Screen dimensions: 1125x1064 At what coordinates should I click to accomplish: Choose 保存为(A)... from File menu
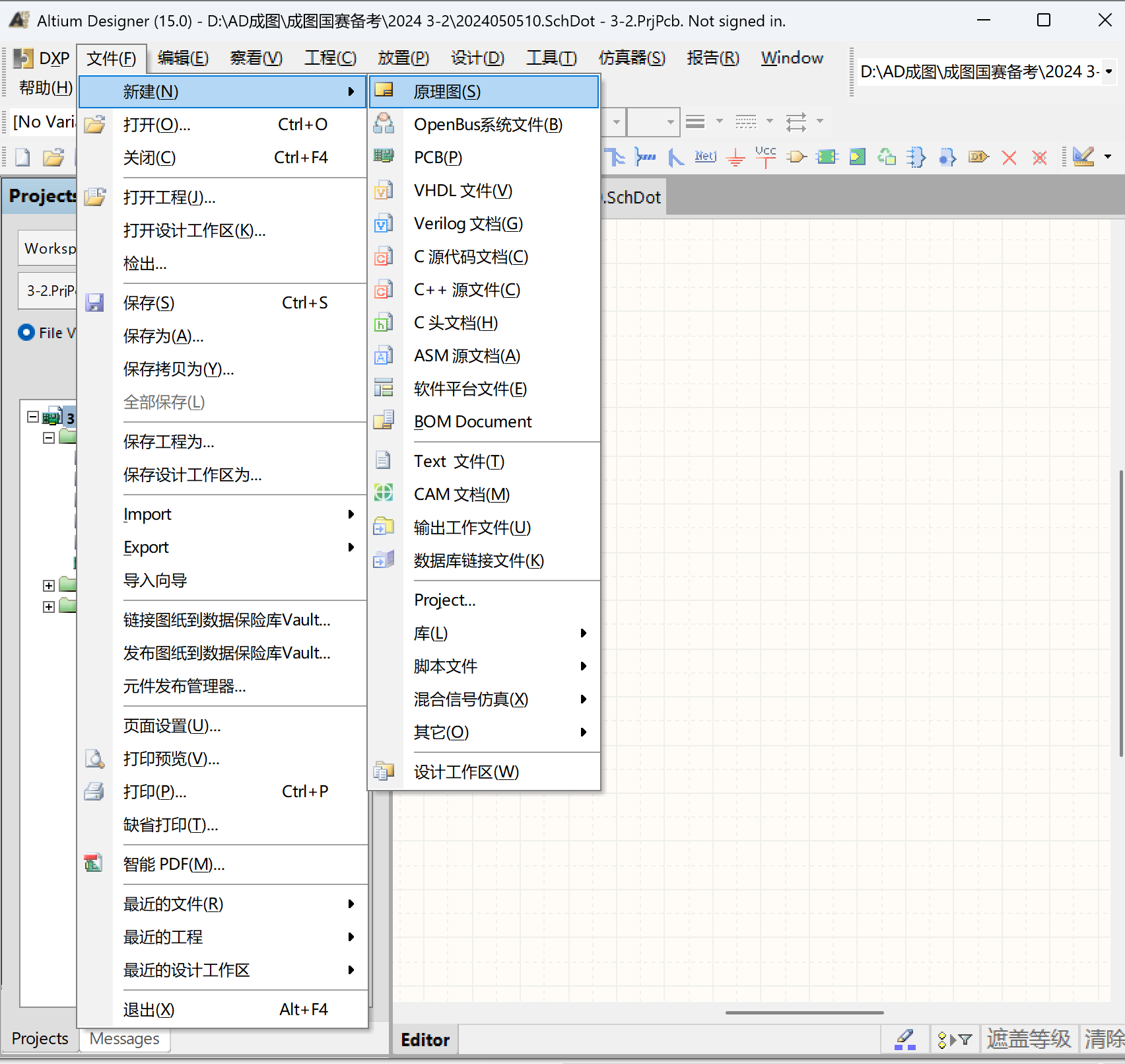[x=222, y=336]
